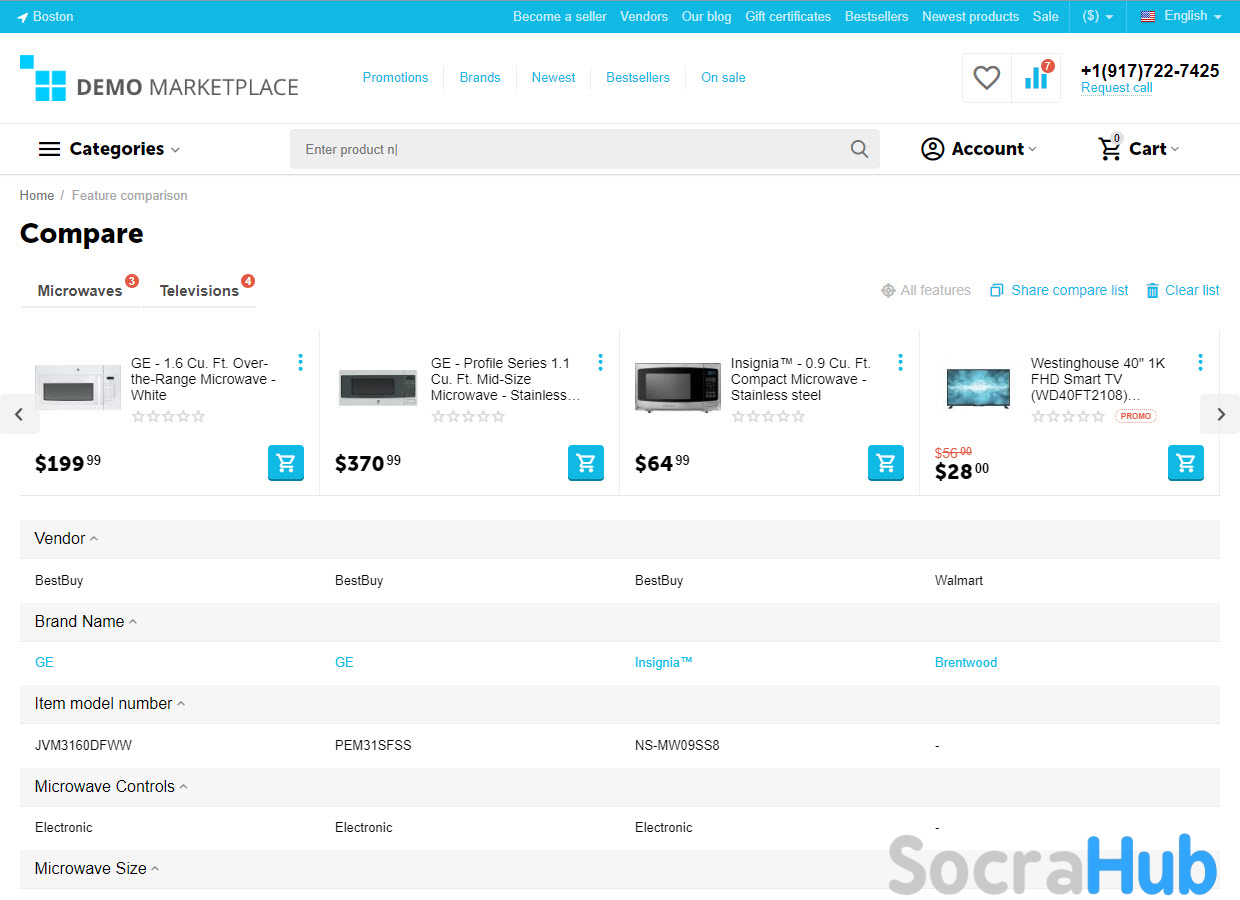Click the Categories hamburger menu icon
The width and height of the screenshot is (1240, 900).
[49, 149]
